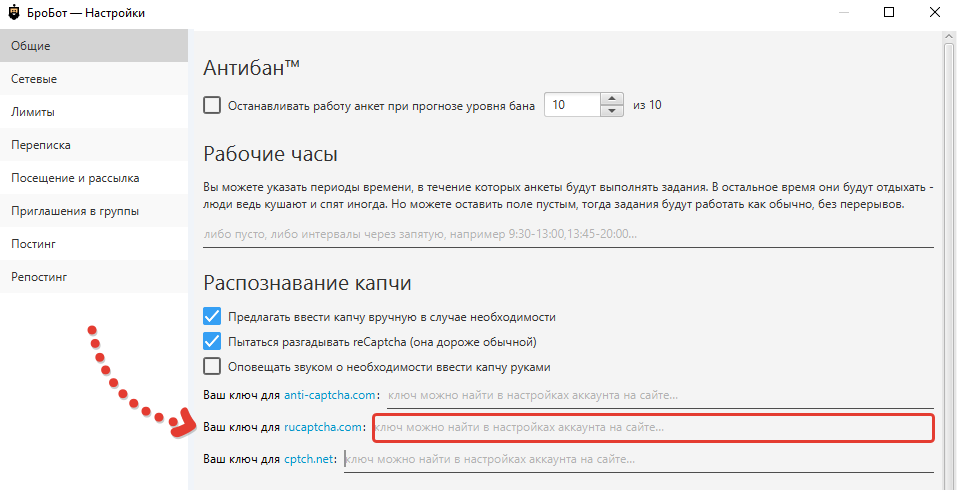Open the Общие settings tab
The width and height of the screenshot is (957, 490).
coord(94,46)
